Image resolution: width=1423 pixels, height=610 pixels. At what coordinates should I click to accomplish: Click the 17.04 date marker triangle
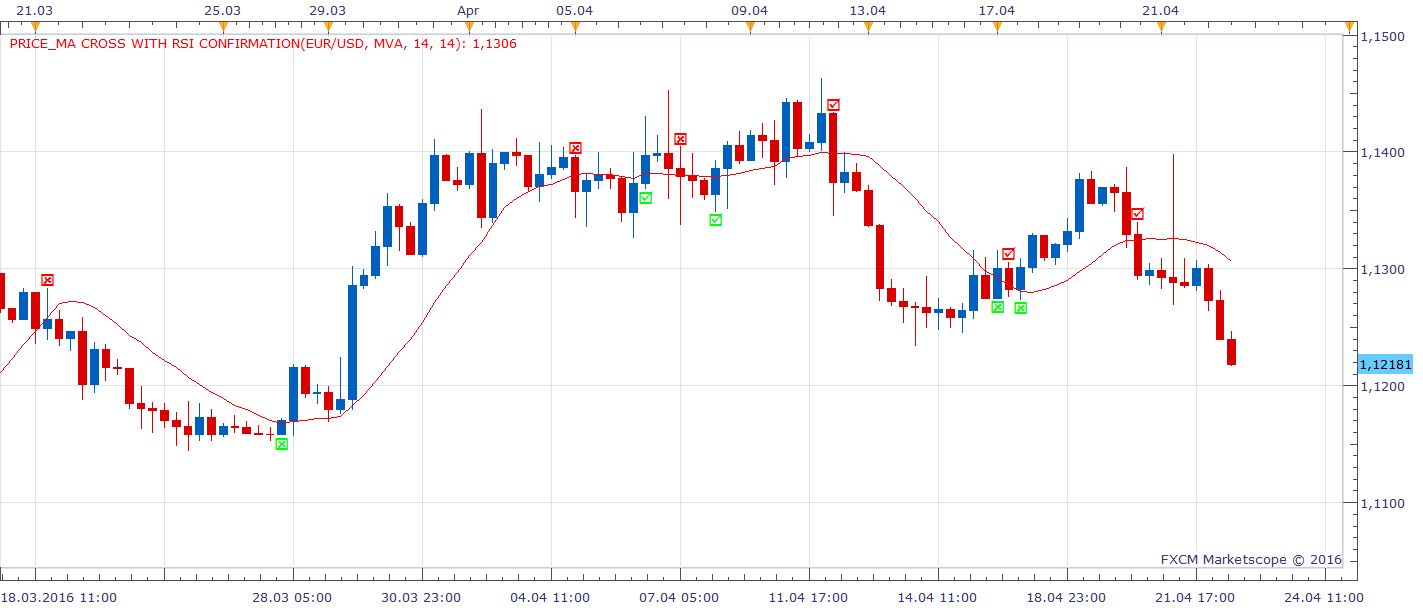coord(997,27)
